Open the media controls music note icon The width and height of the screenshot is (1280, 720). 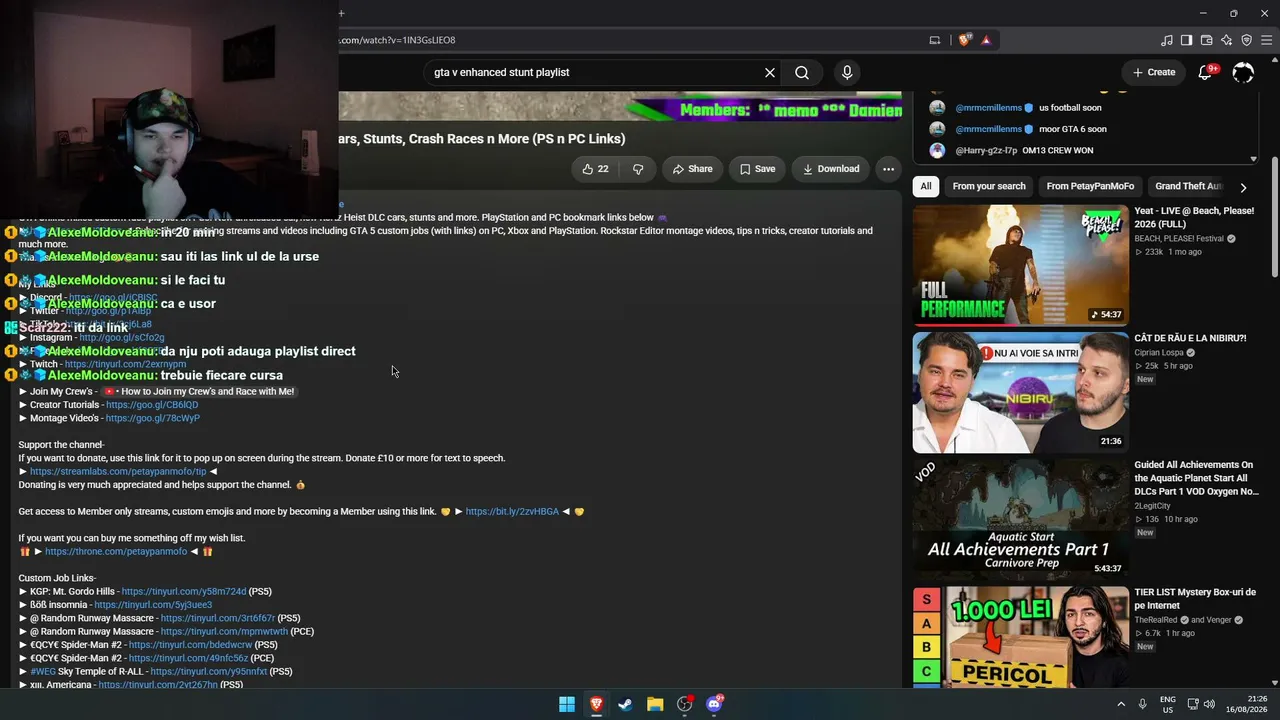coord(1167,40)
